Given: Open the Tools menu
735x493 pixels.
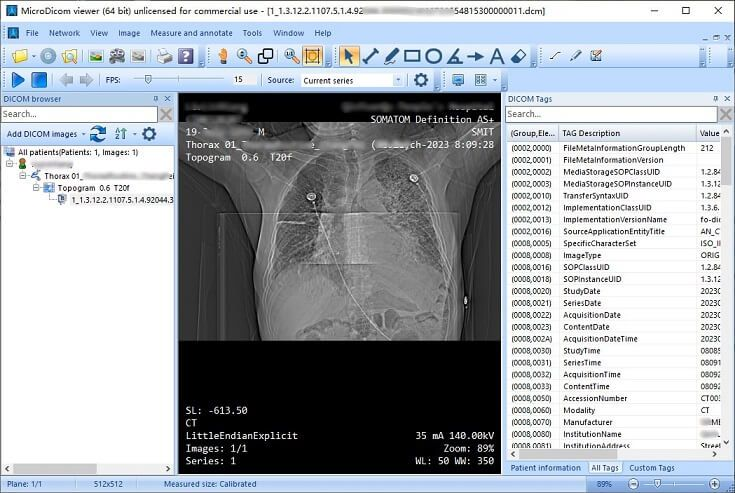Looking at the screenshot, I should click(252, 33).
